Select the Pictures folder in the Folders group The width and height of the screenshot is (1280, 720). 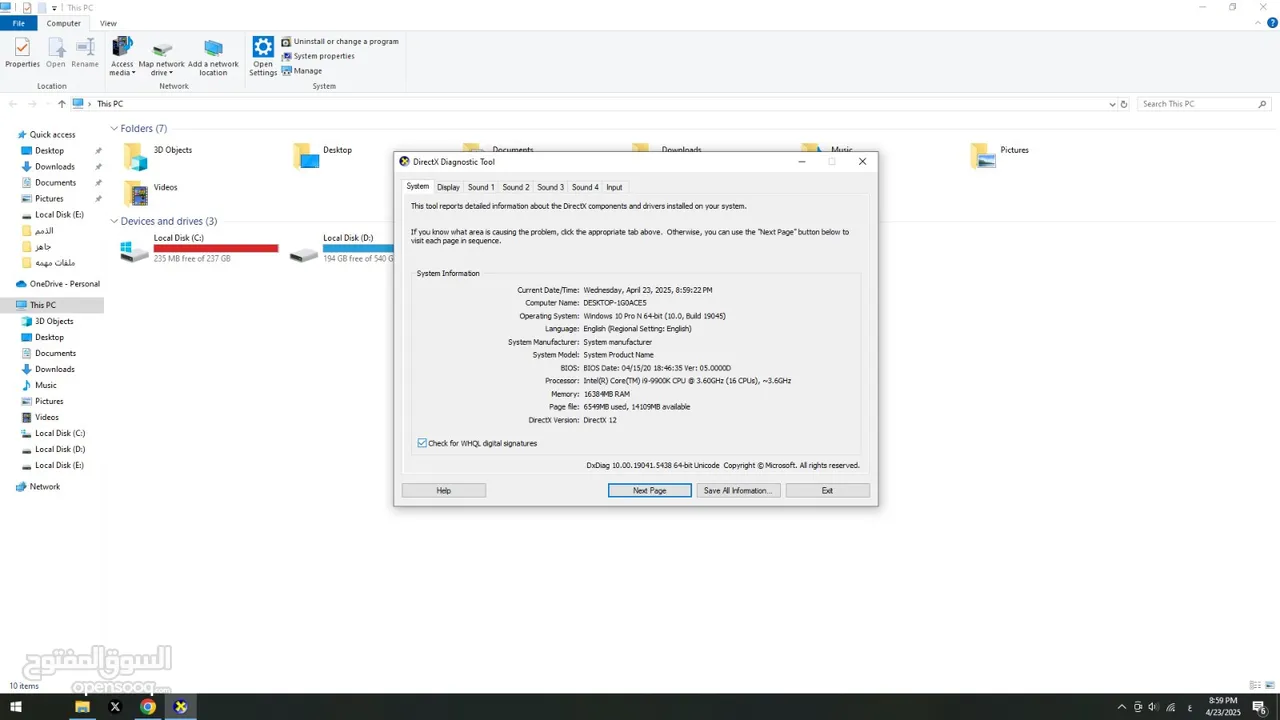(x=999, y=155)
